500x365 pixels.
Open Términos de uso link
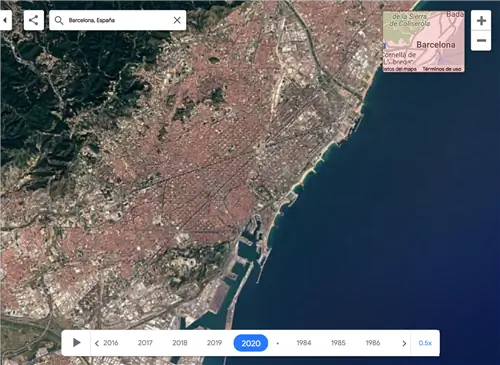pyautogui.click(x=442, y=69)
